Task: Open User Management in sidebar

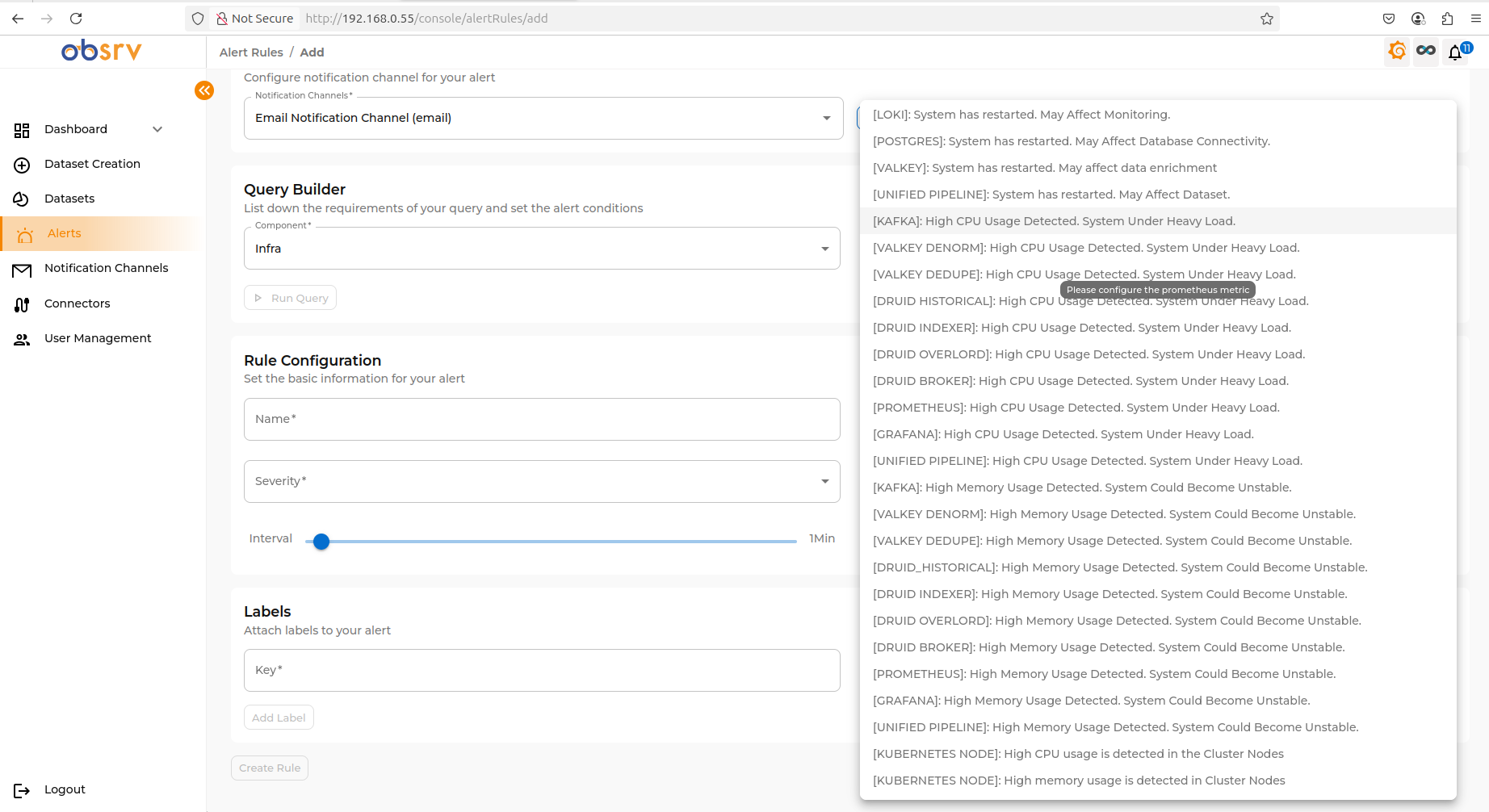Action: click(98, 338)
